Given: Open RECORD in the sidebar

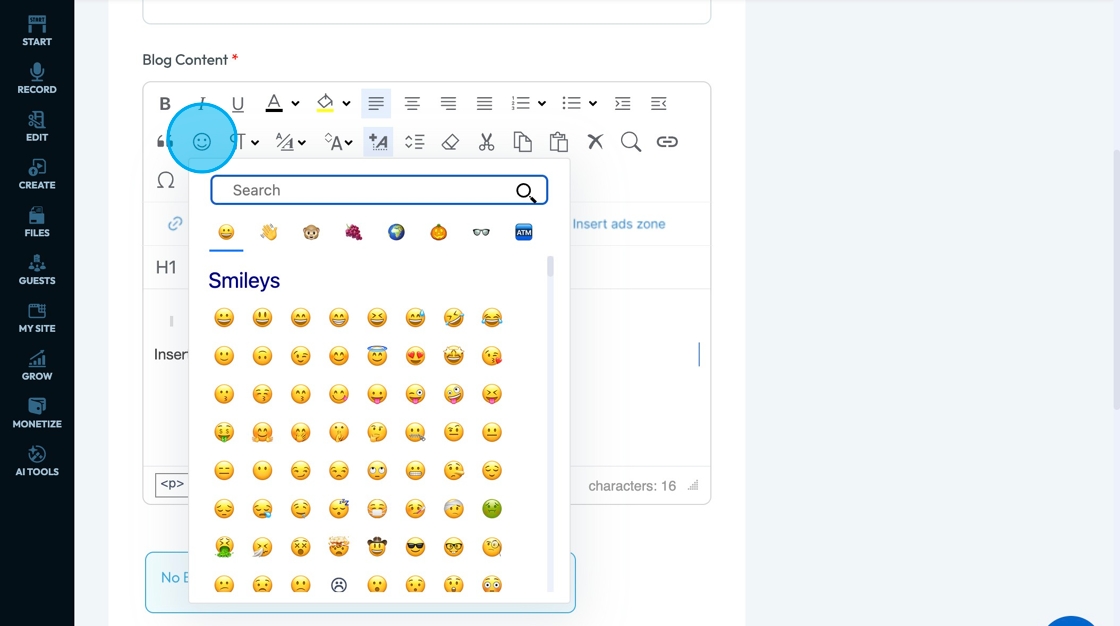Looking at the screenshot, I should (37, 79).
